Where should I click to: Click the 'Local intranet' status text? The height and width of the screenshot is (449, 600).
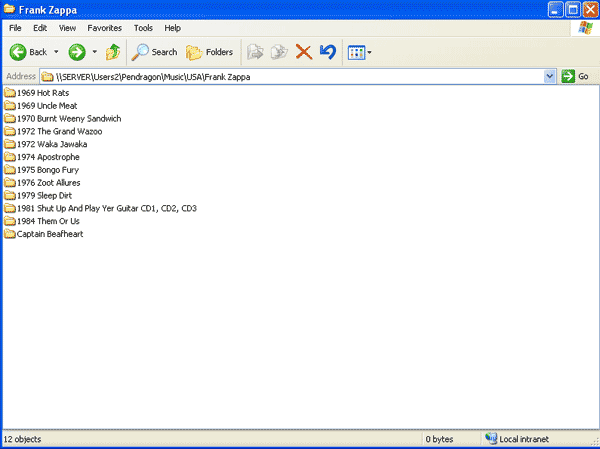(524, 439)
